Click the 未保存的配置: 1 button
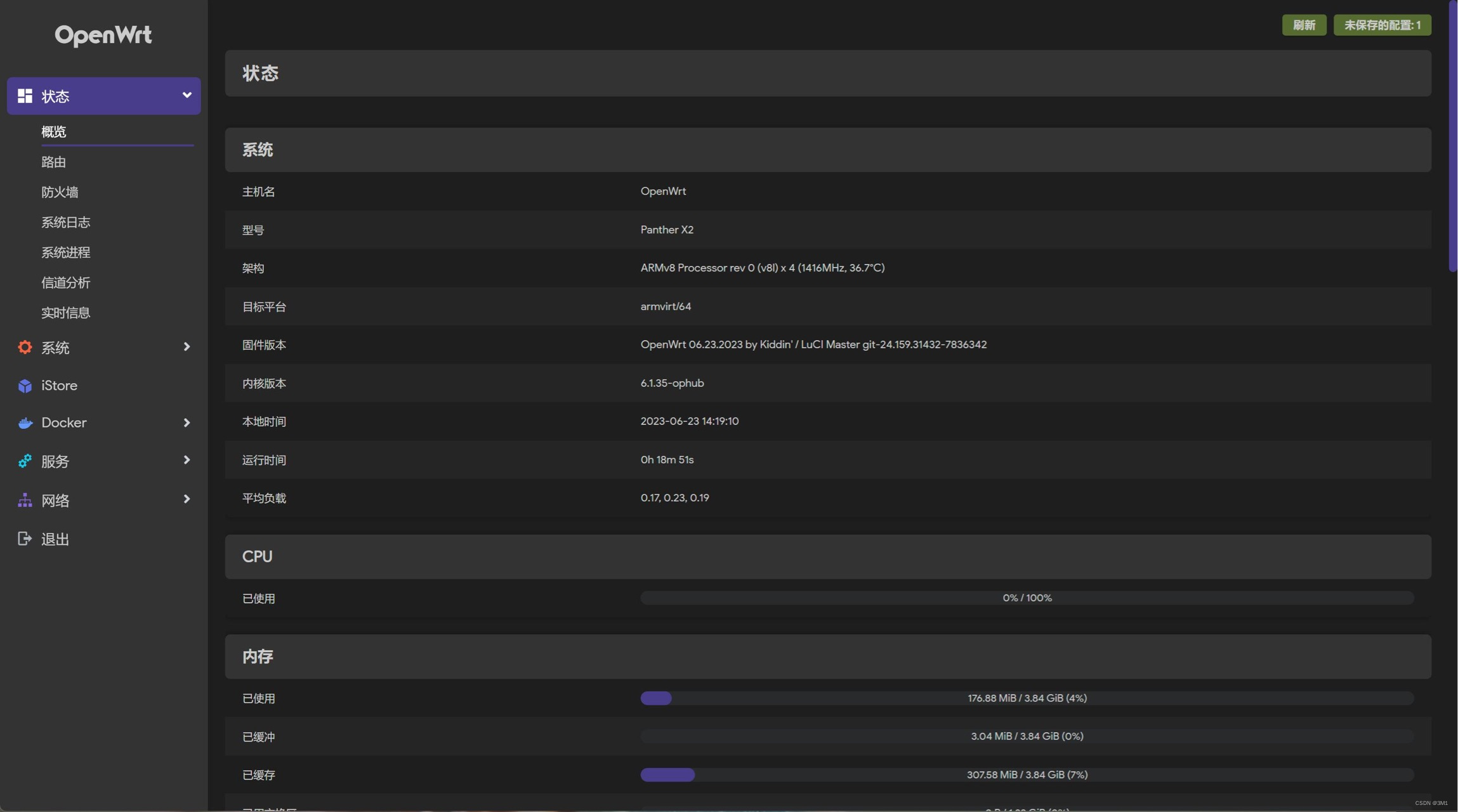1458x812 pixels. [1382, 25]
